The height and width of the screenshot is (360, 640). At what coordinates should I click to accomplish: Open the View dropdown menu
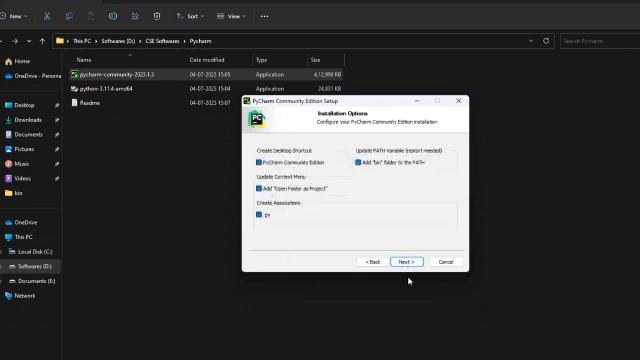231,16
